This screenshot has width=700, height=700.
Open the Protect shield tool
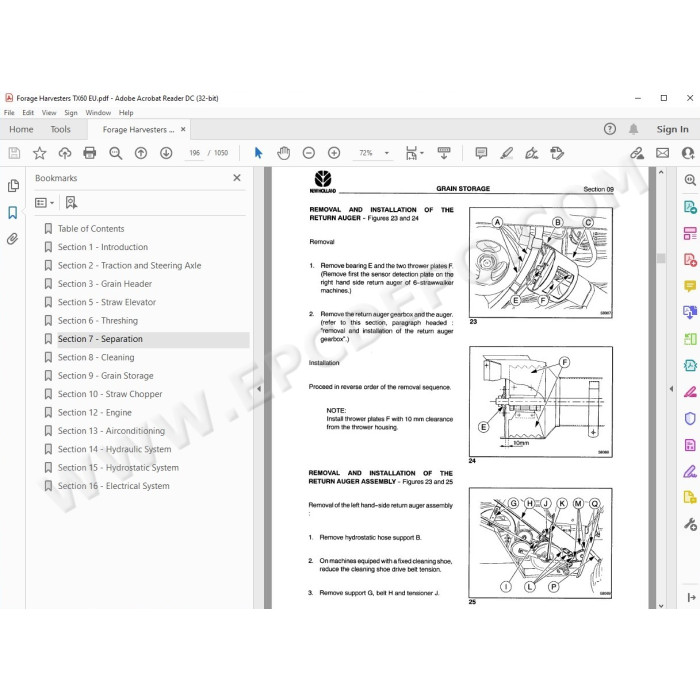(x=690, y=418)
